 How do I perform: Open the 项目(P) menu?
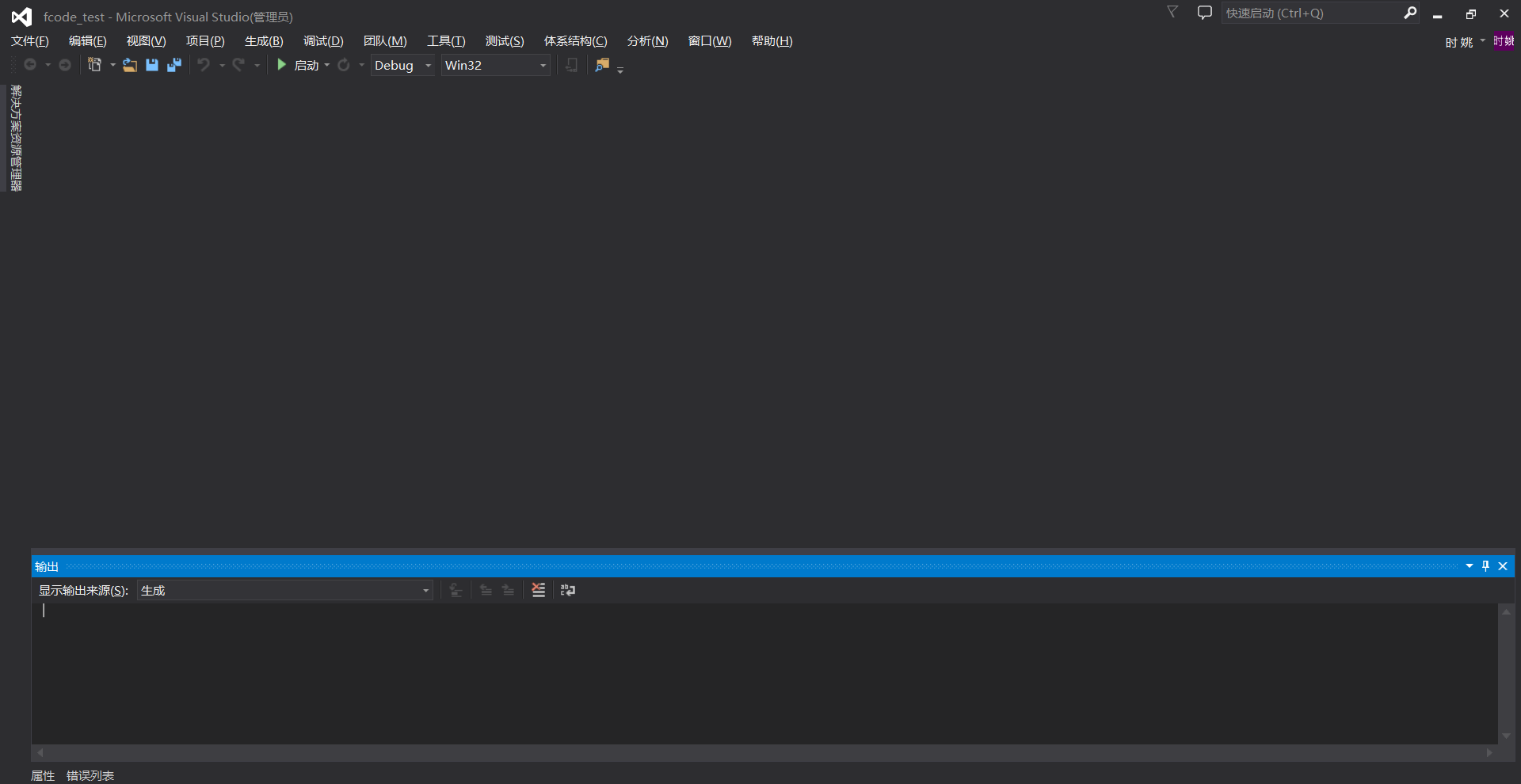tap(205, 41)
